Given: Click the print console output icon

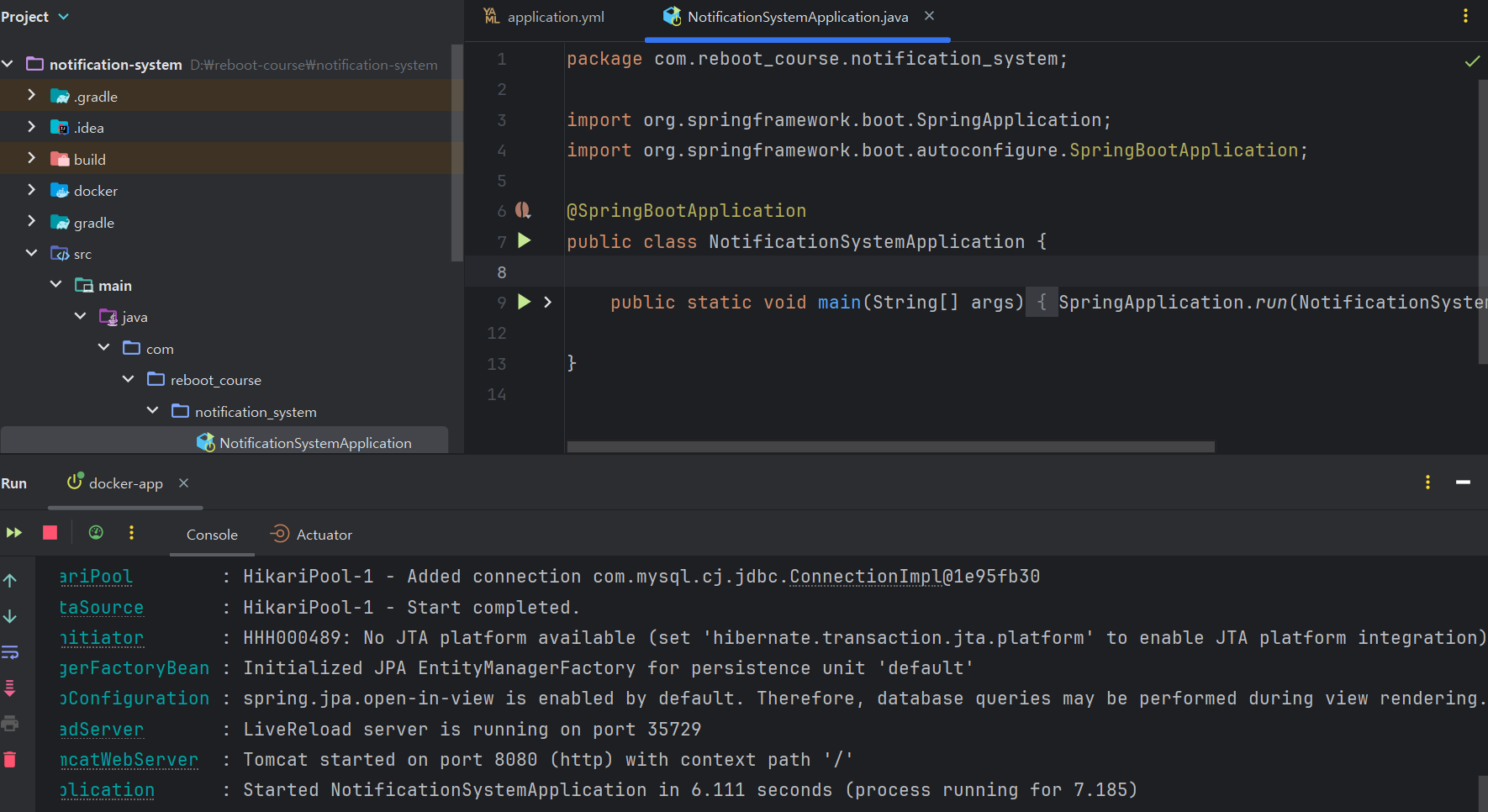Looking at the screenshot, I should (10, 724).
